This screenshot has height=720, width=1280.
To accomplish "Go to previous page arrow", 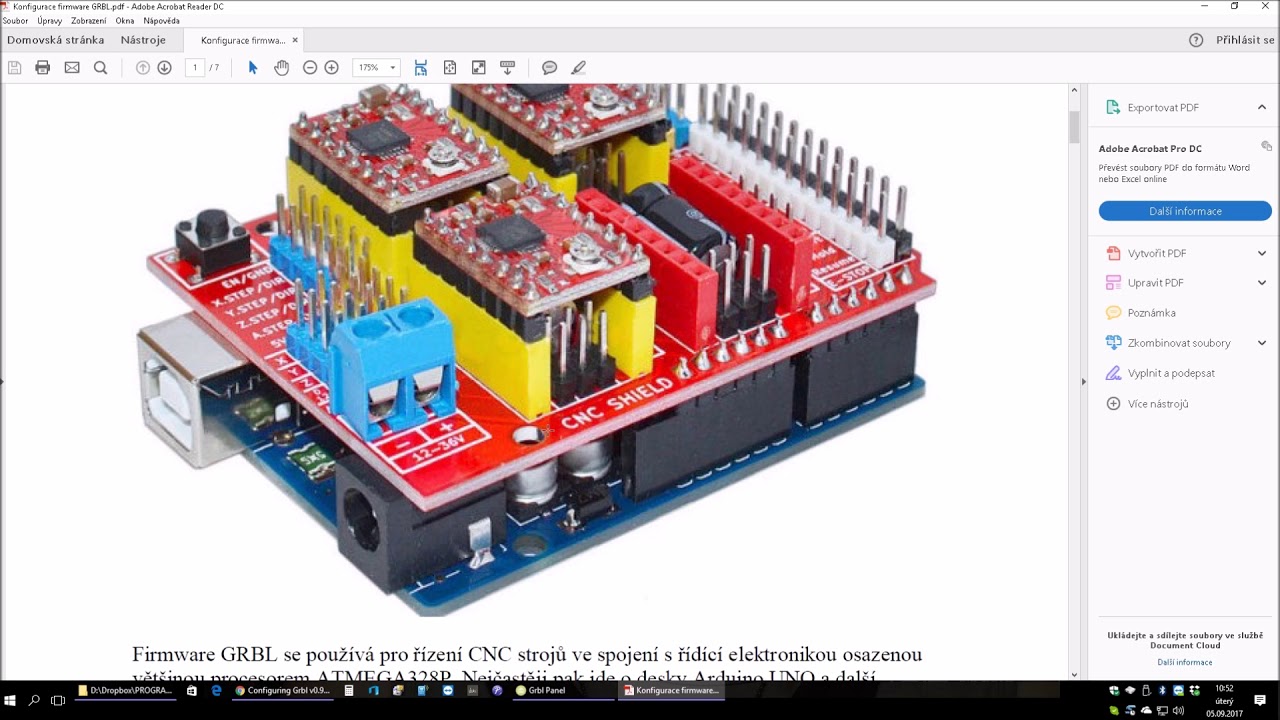I will tap(143, 68).
